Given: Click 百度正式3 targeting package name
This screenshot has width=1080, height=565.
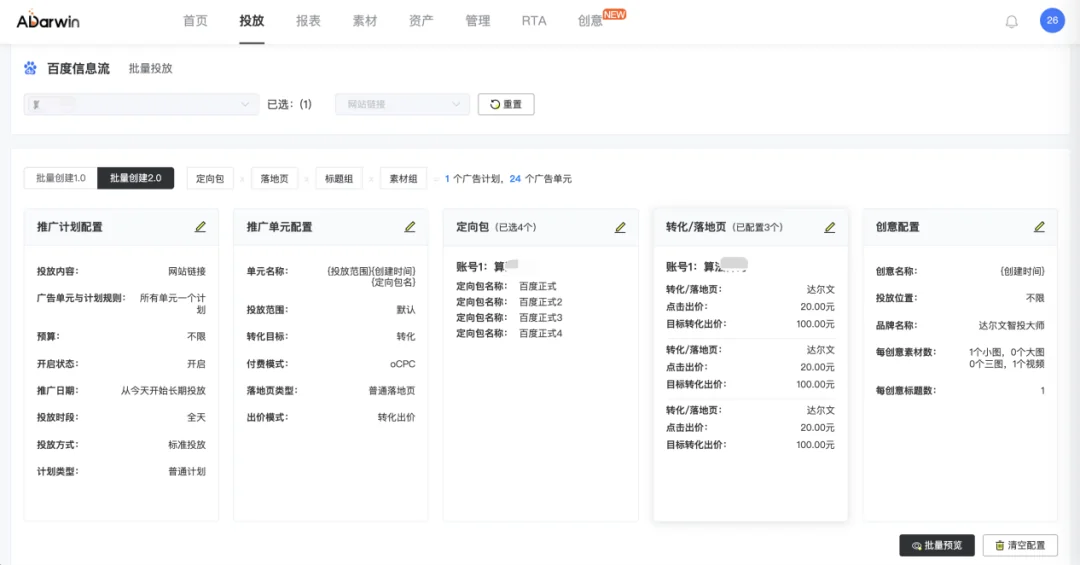Looking at the screenshot, I should click(x=541, y=318).
